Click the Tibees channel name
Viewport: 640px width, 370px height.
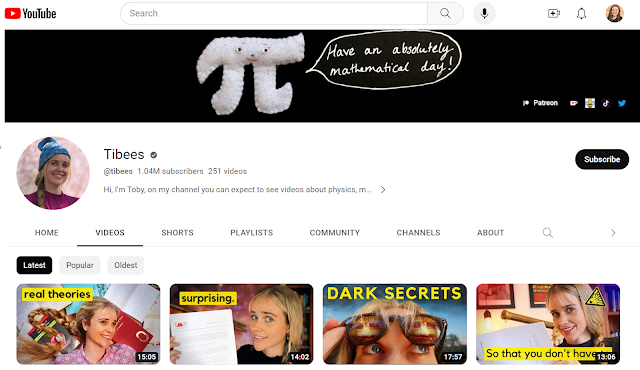click(124, 154)
